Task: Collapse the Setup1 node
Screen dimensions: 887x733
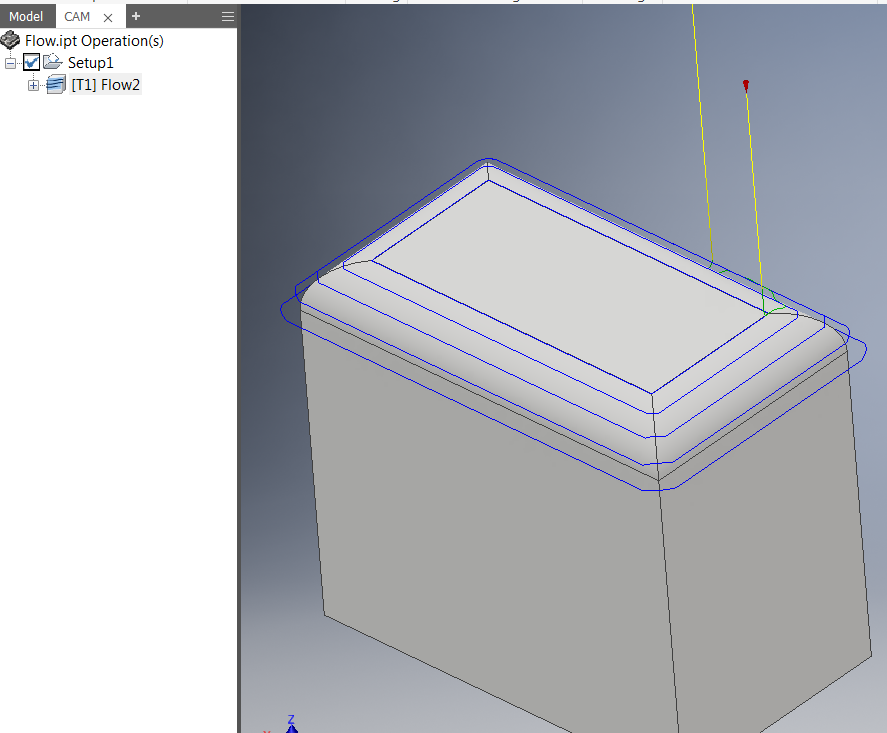Action: [10, 62]
